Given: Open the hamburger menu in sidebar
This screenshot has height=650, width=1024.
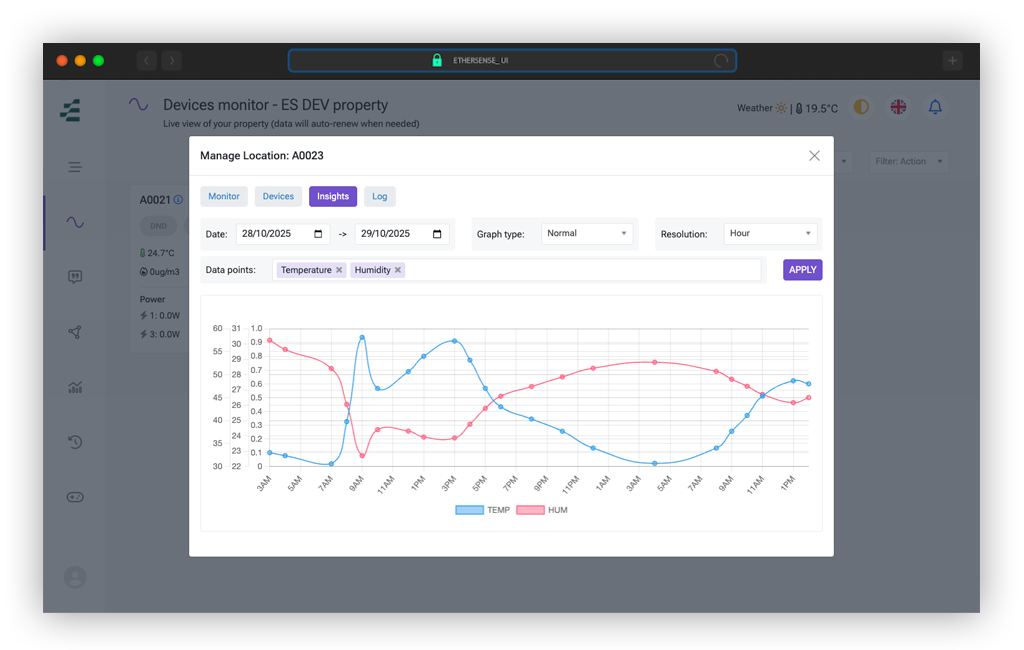Looking at the screenshot, I should [75, 167].
